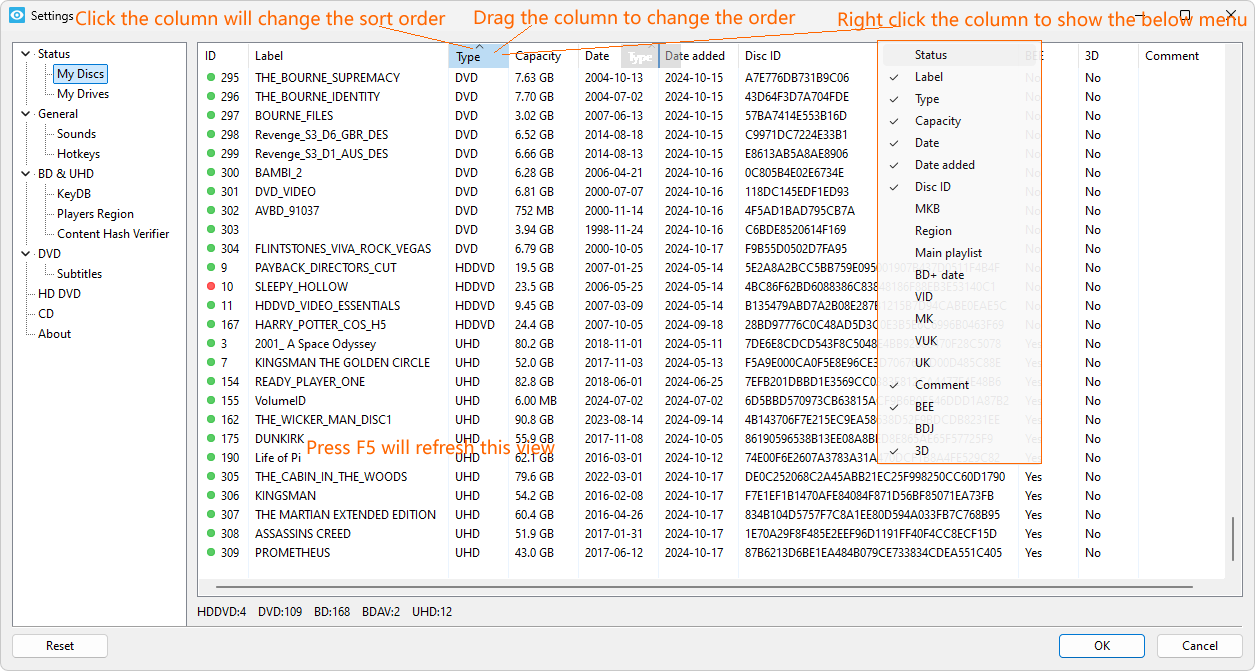Collapse the DVD tree node

coord(26,254)
